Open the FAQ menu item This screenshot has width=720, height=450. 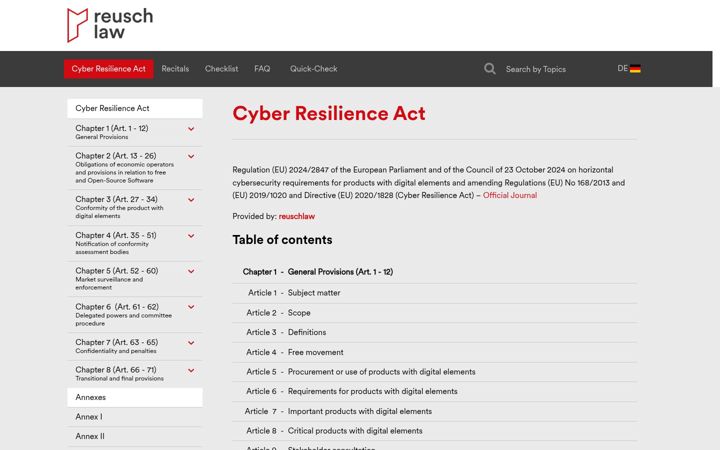262,69
